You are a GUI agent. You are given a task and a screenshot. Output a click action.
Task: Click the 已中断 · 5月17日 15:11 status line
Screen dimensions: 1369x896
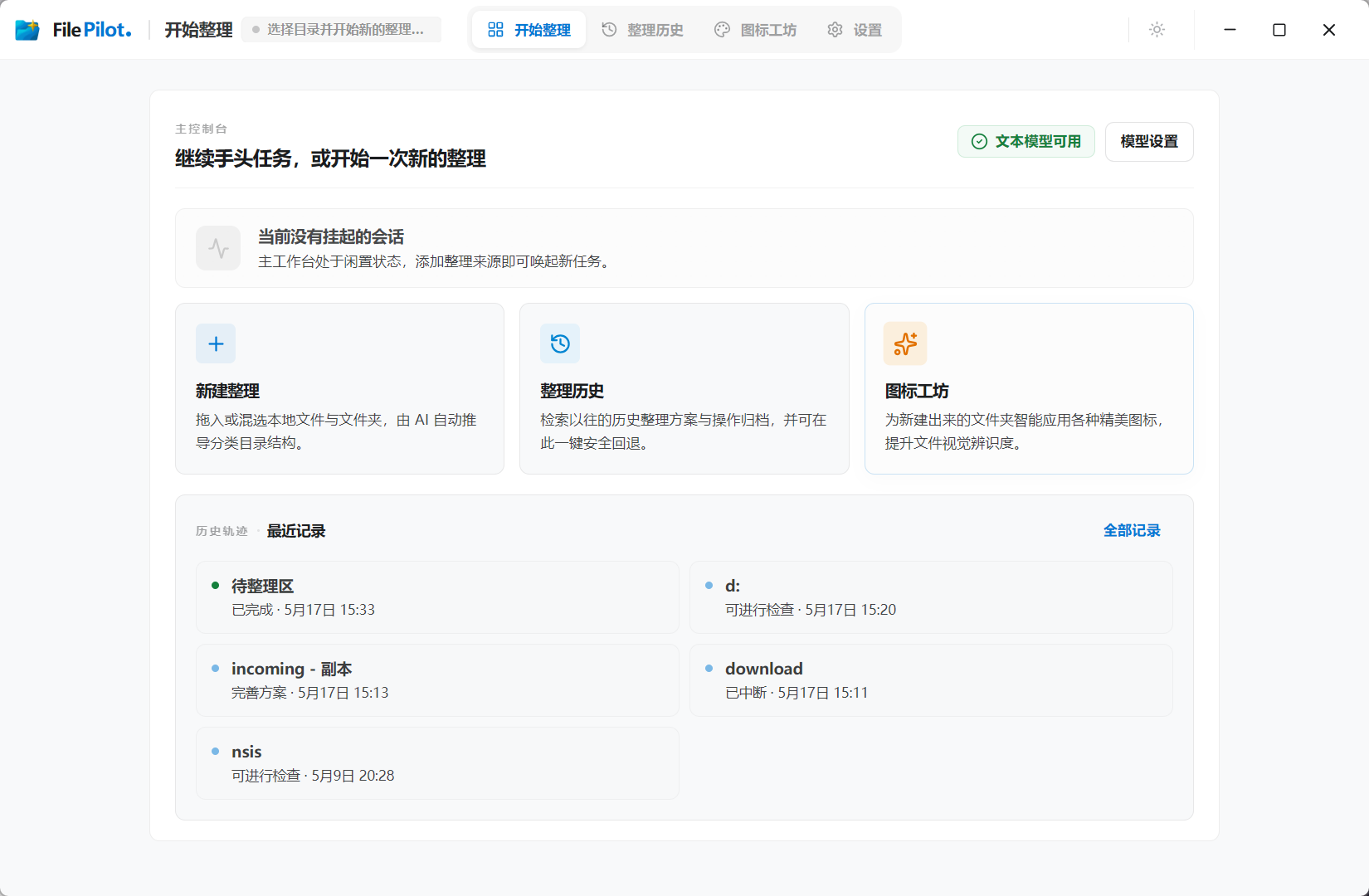coord(797,693)
